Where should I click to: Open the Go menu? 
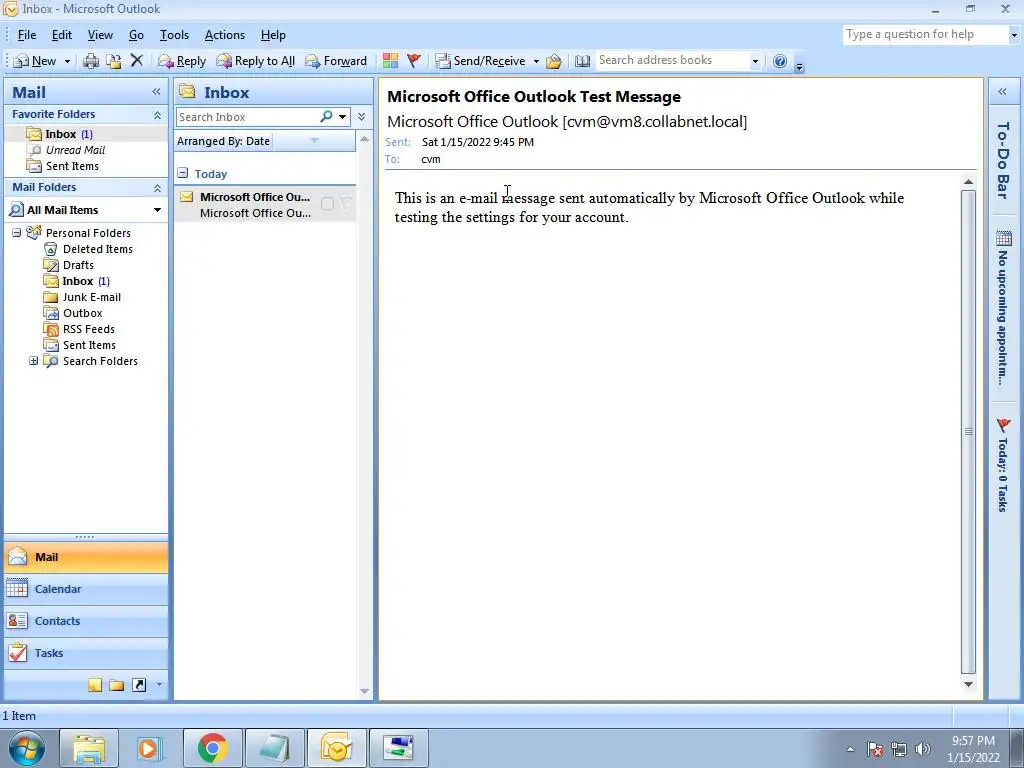click(x=136, y=35)
